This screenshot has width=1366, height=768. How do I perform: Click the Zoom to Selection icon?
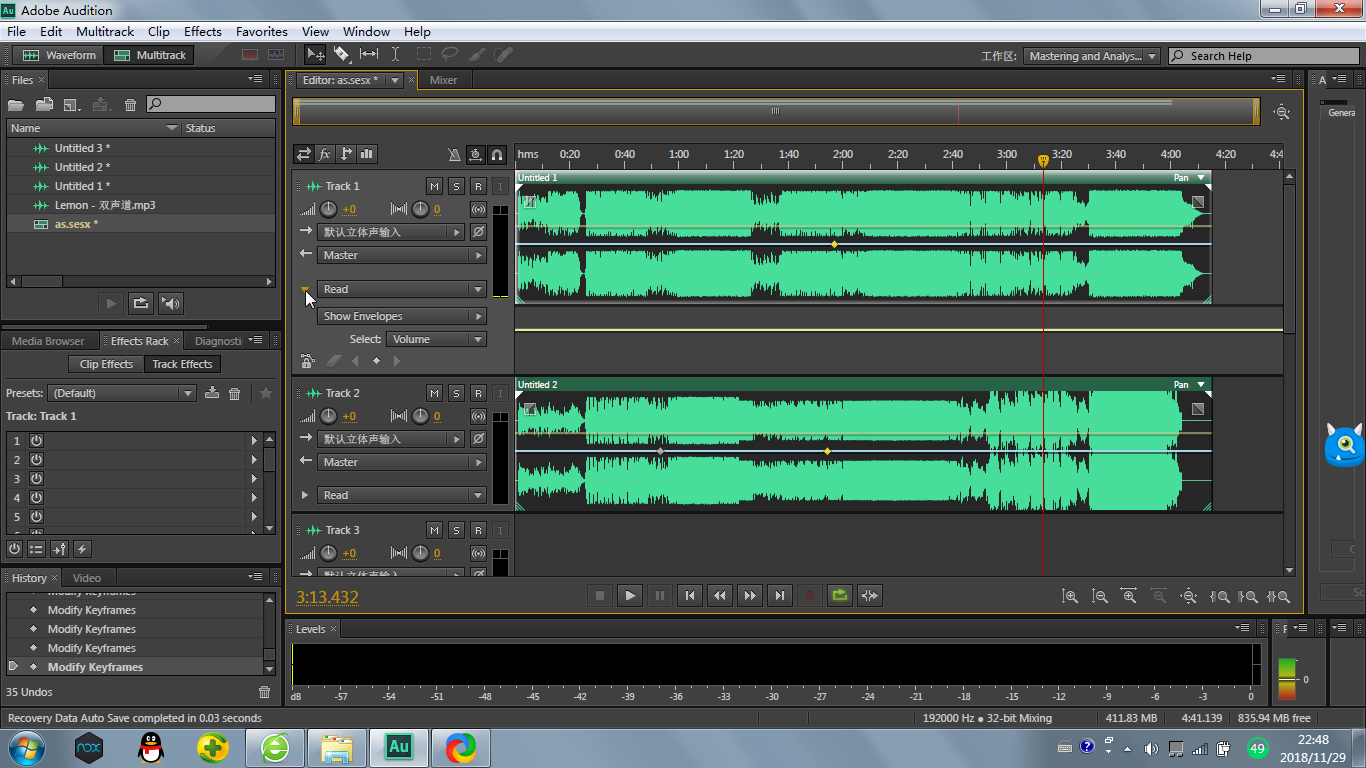[x=1278, y=596]
